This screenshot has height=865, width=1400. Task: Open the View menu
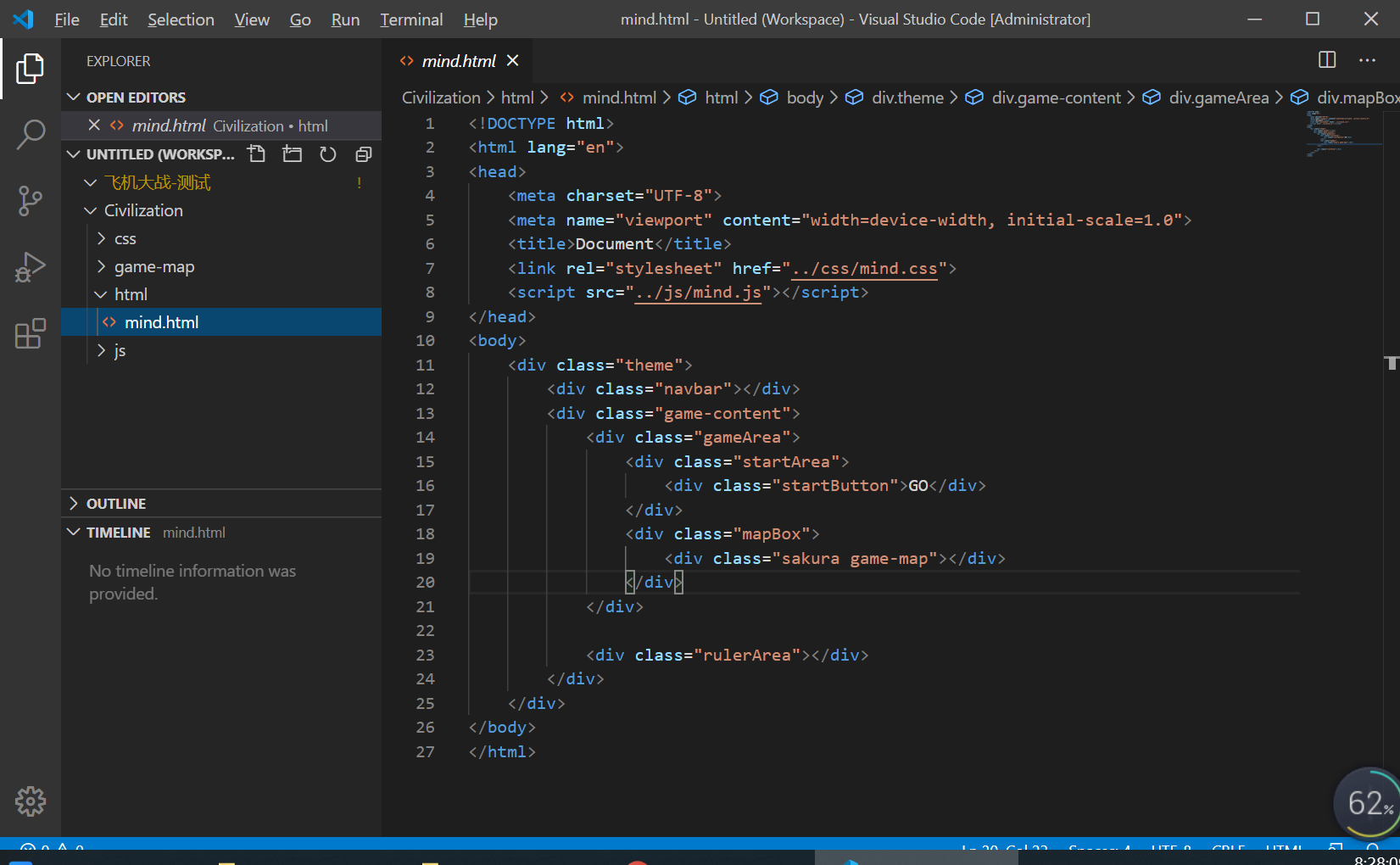click(x=252, y=20)
